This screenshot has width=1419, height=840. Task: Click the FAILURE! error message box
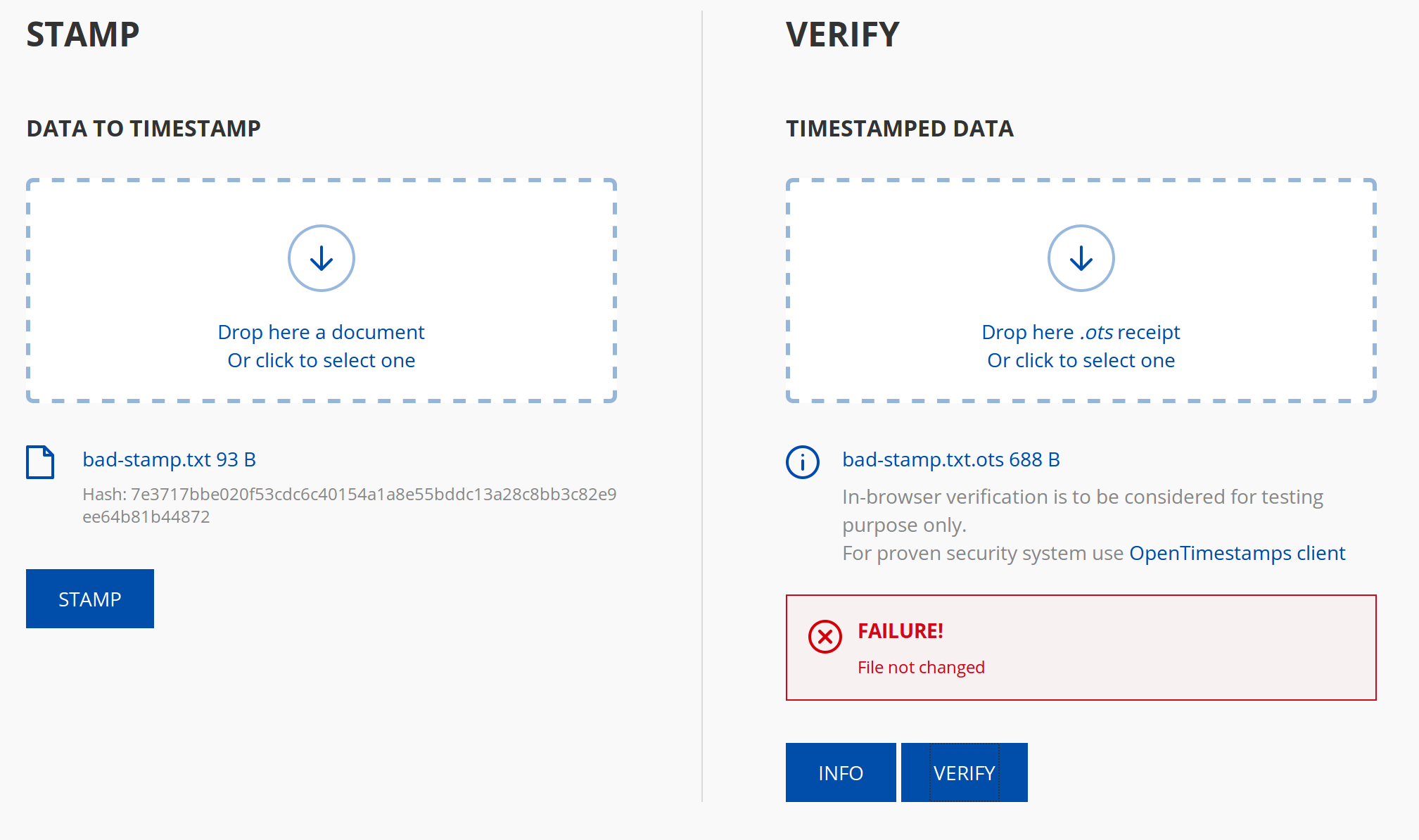1081,647
